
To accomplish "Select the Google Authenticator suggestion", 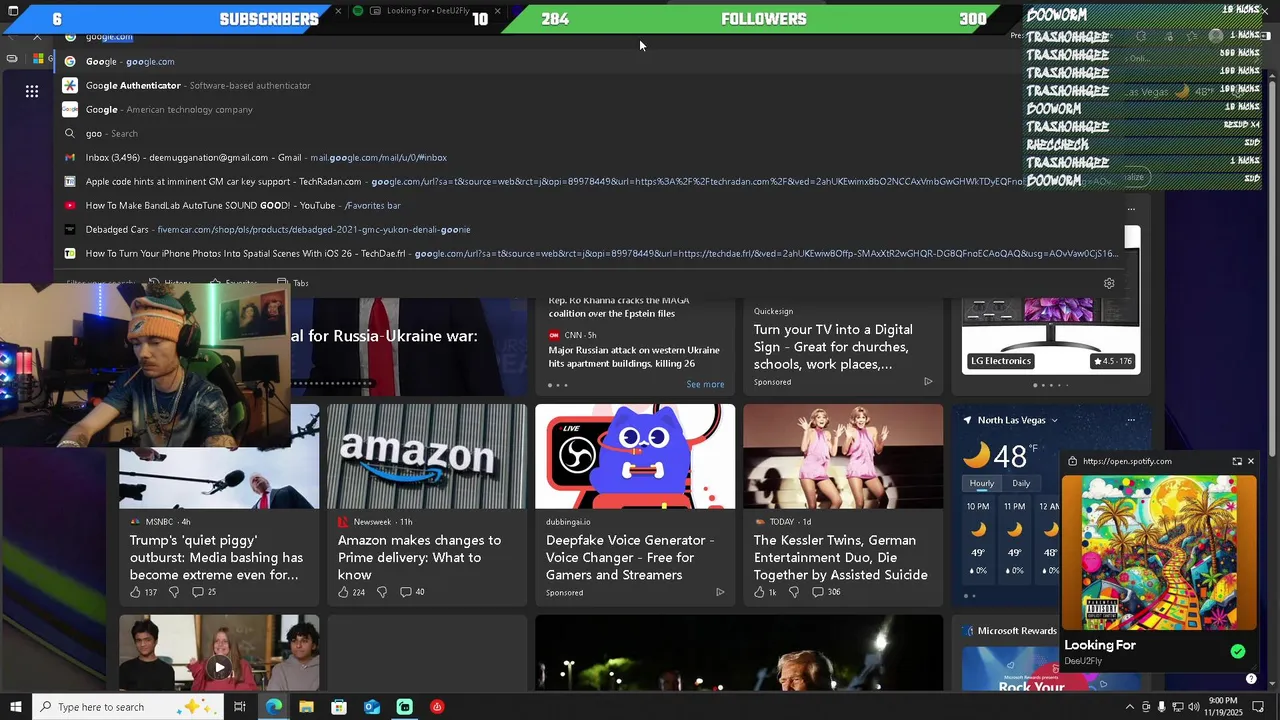I will point(590,85).
